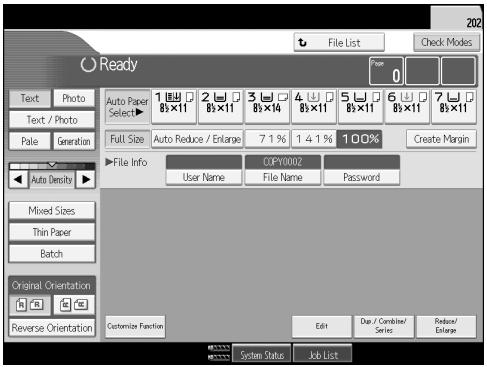
Task: Open Reduce / Enlarge settings
Action: coord(446,326)
